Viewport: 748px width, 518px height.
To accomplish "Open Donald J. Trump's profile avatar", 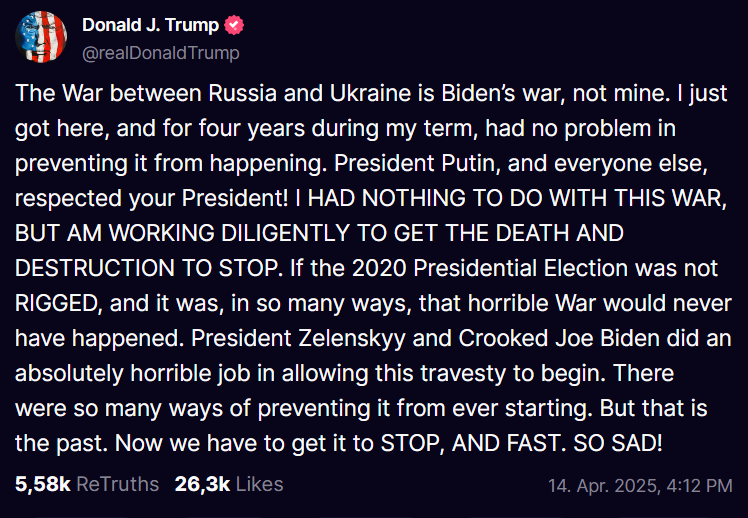I will (x=41, y=37).
